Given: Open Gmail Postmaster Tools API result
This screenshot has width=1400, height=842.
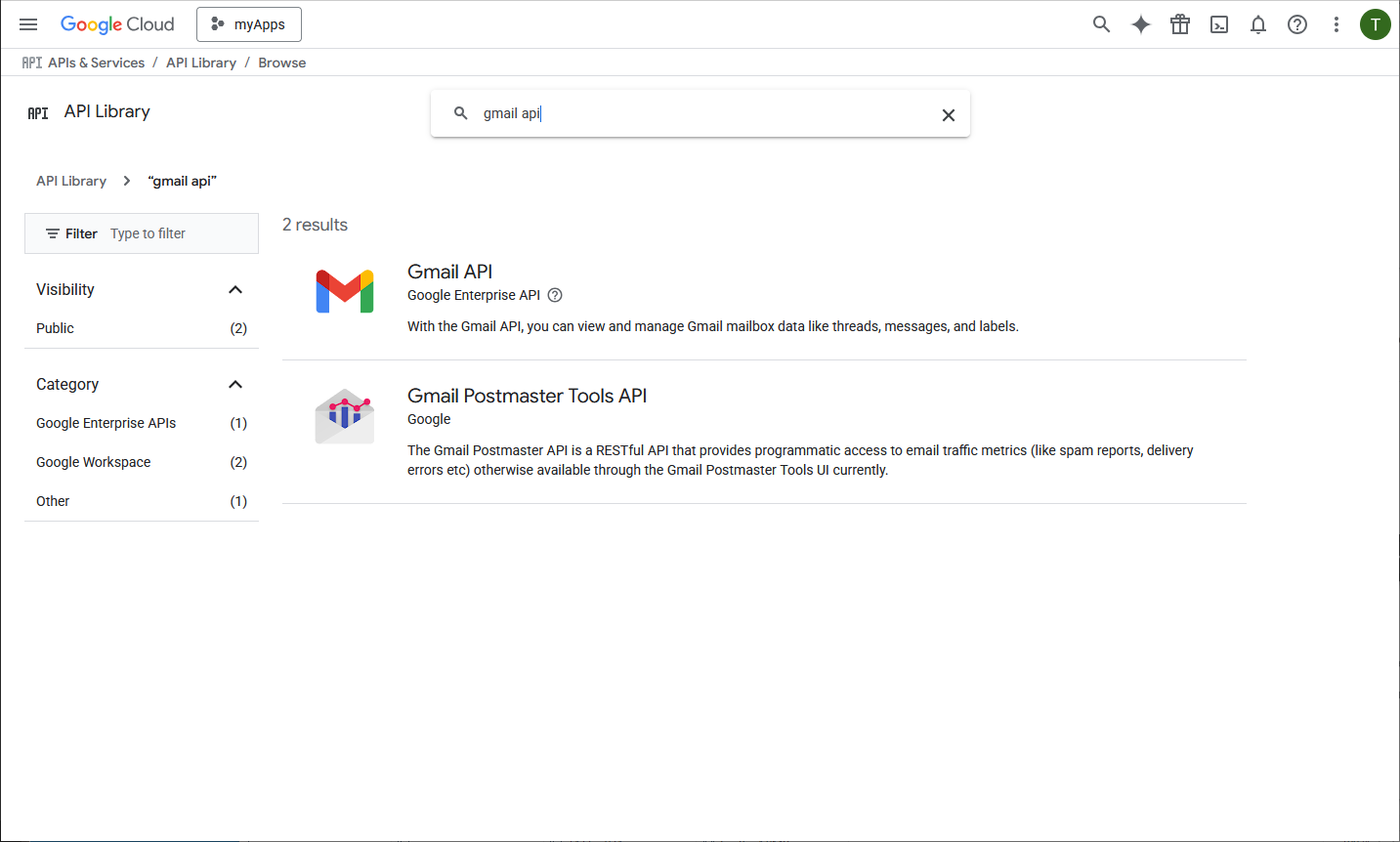Looking at the screenshot, I should [527, 396].
